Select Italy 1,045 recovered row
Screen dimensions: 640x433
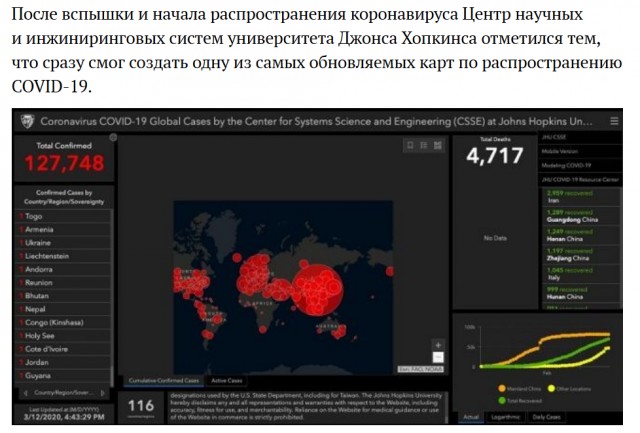tap(581, 273)
